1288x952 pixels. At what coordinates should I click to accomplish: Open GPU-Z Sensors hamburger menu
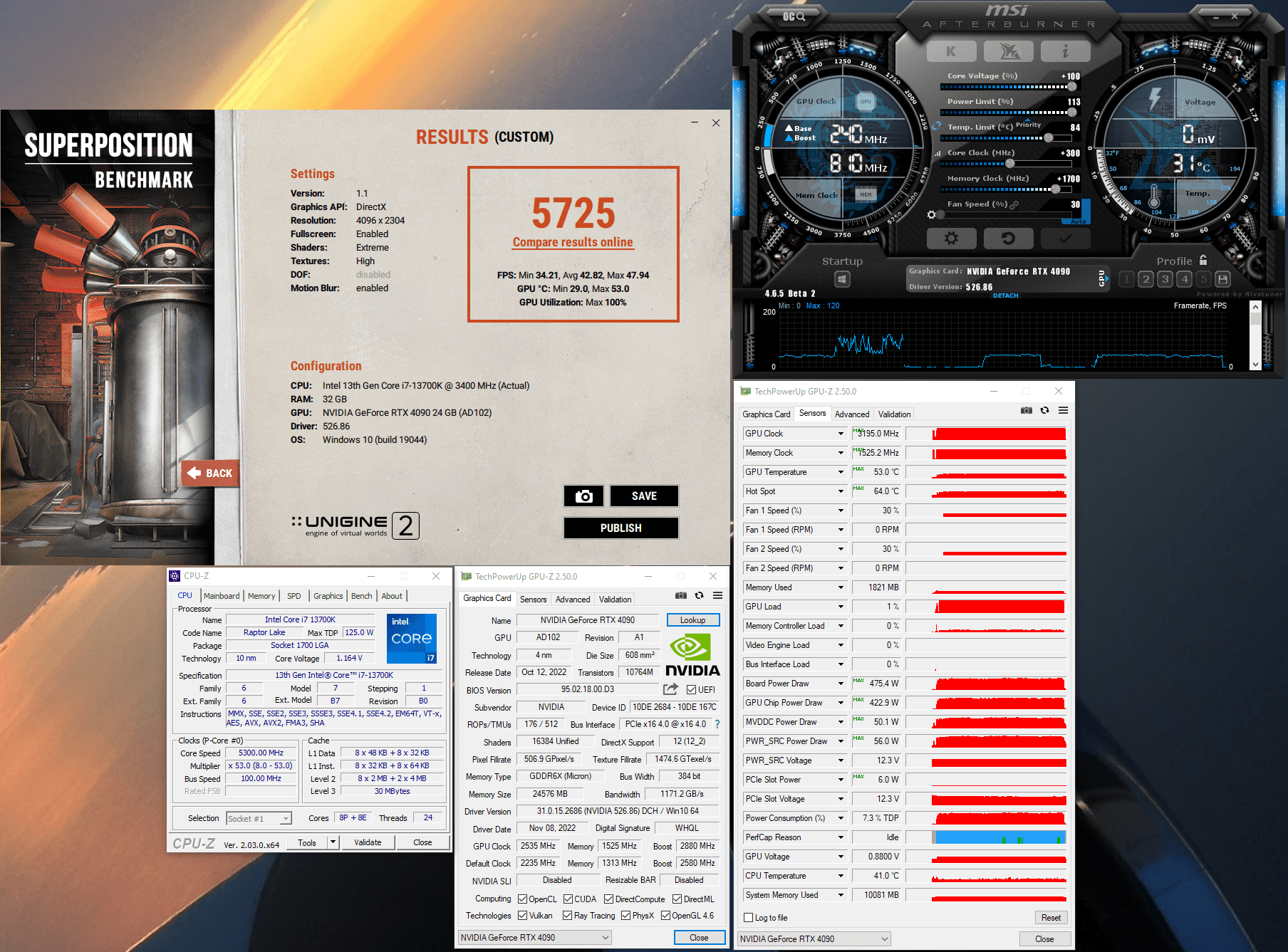[1063, 410]
